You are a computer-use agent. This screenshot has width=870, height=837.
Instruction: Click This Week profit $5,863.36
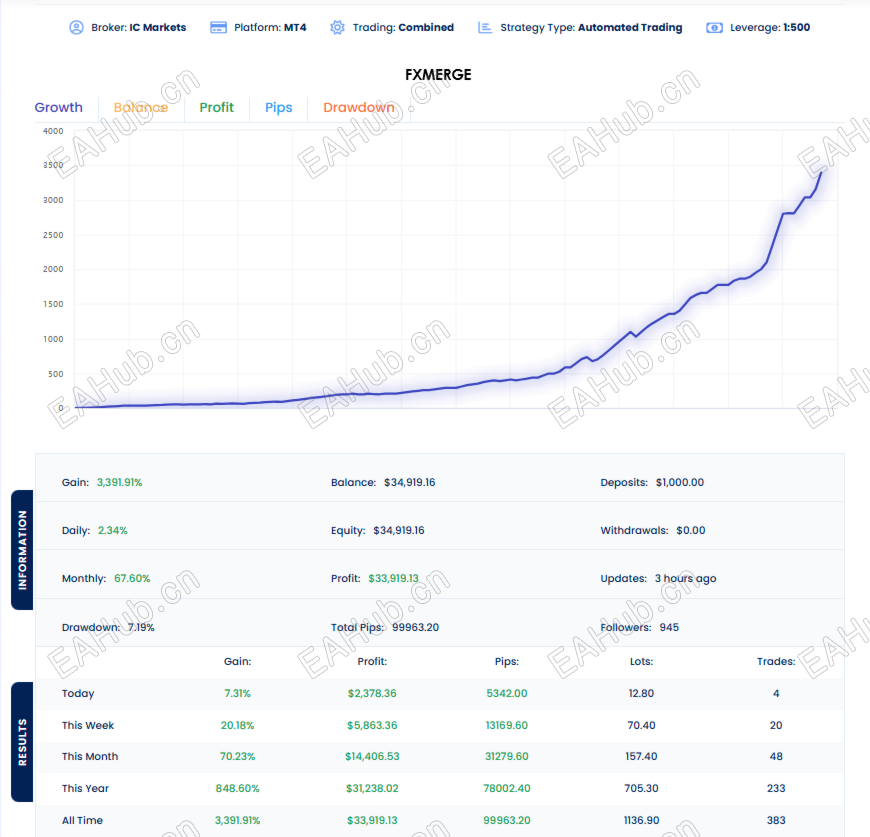coord(372,725)
